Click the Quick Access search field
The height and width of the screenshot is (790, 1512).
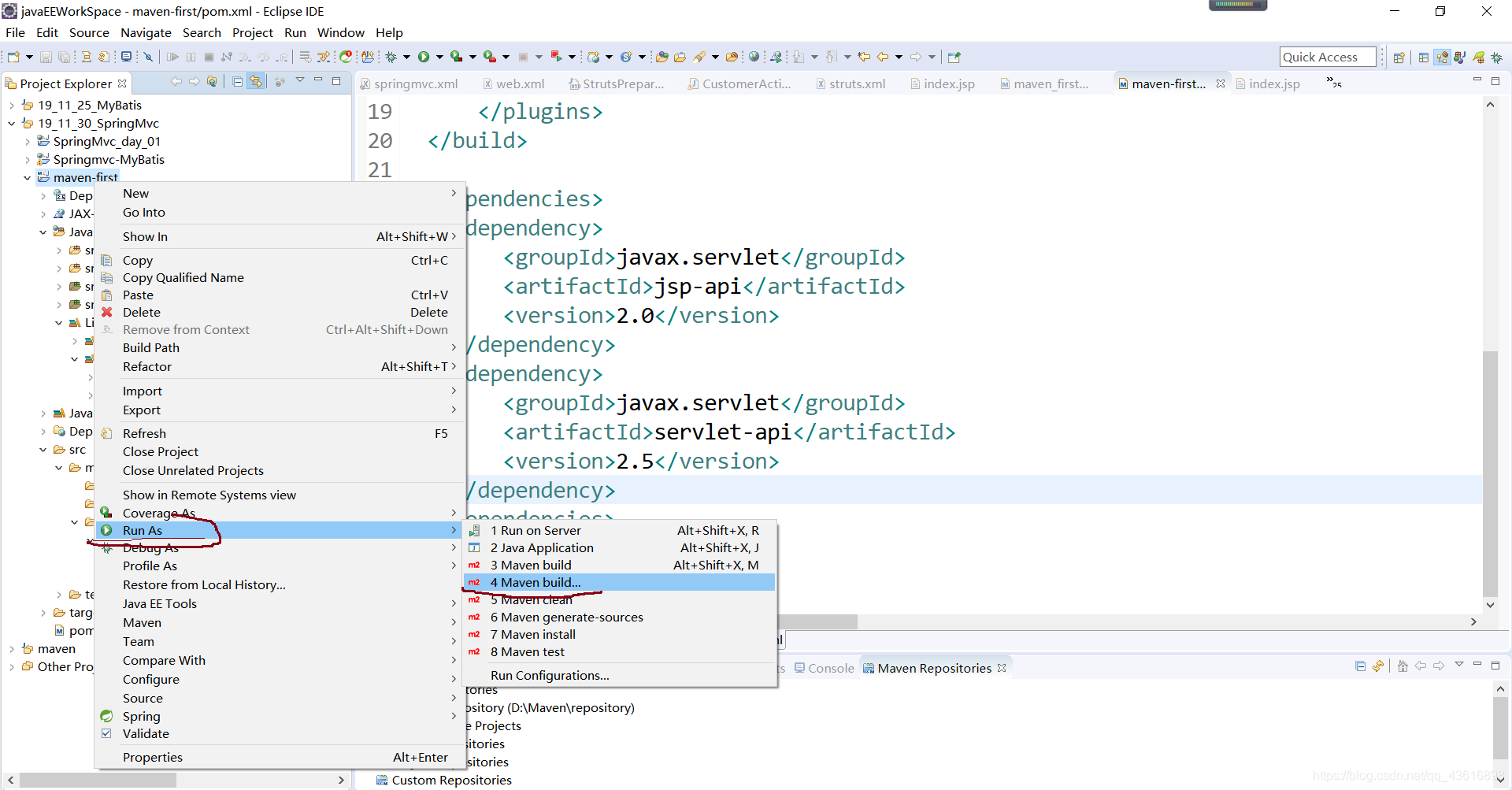tap(1328, 57)
